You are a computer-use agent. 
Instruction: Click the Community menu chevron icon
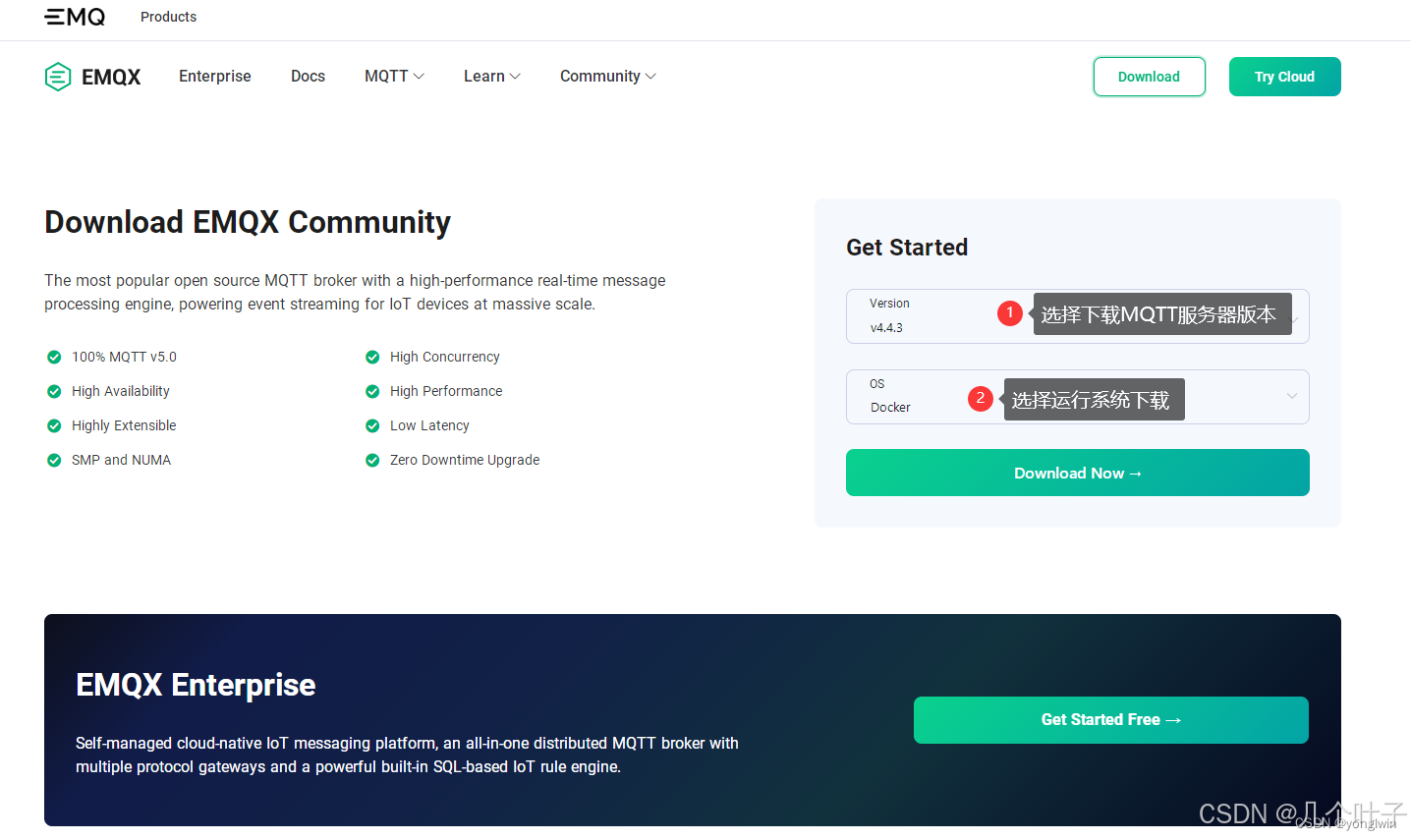coord(650,76)
